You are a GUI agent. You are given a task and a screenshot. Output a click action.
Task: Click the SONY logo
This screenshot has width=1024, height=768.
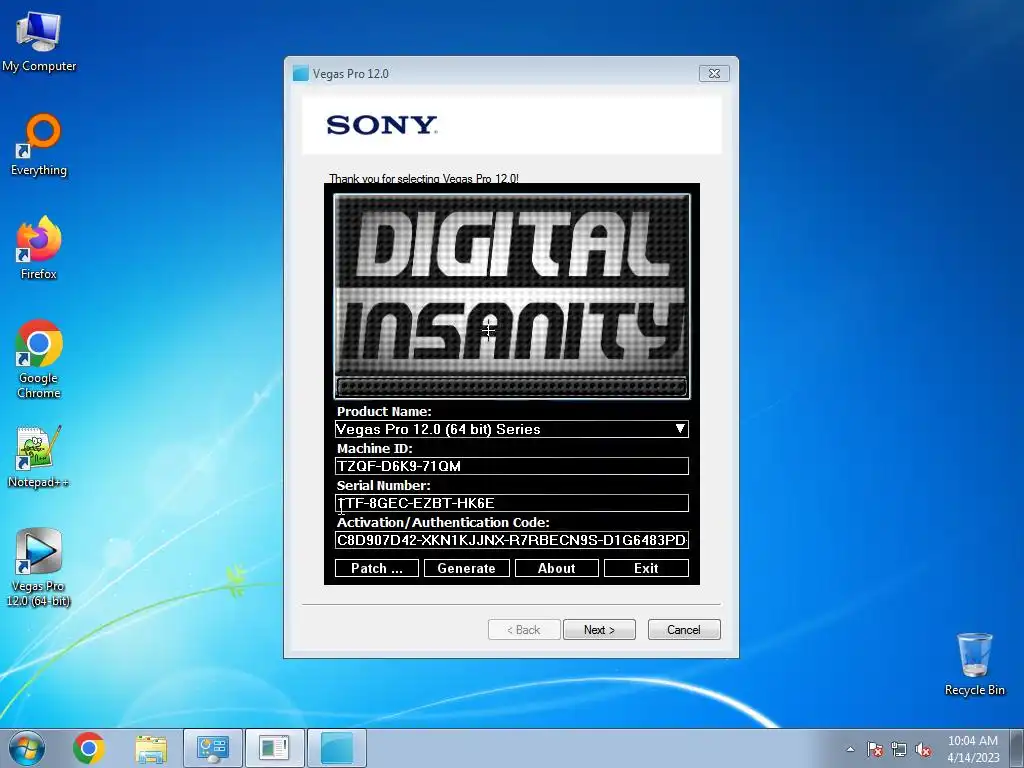382,125
